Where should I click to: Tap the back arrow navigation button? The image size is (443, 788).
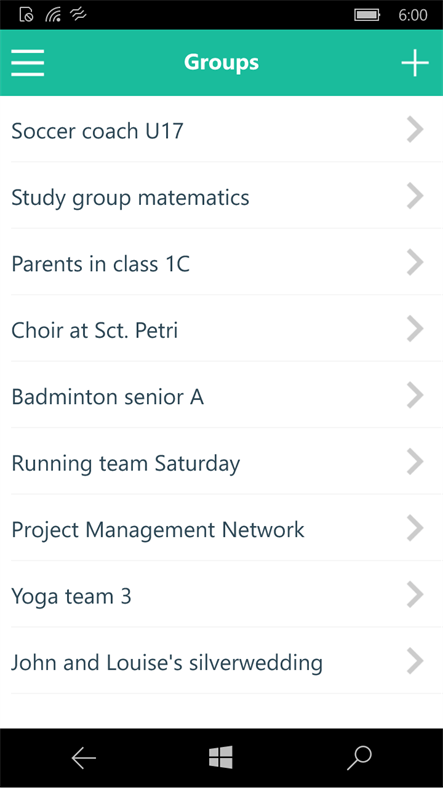pyautogui.click(x=83, y=758)
